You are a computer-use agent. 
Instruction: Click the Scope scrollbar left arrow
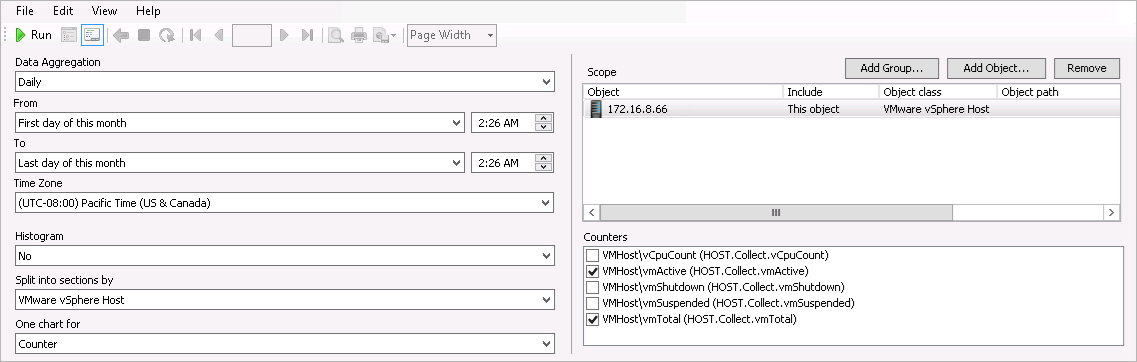click(592, 213)
